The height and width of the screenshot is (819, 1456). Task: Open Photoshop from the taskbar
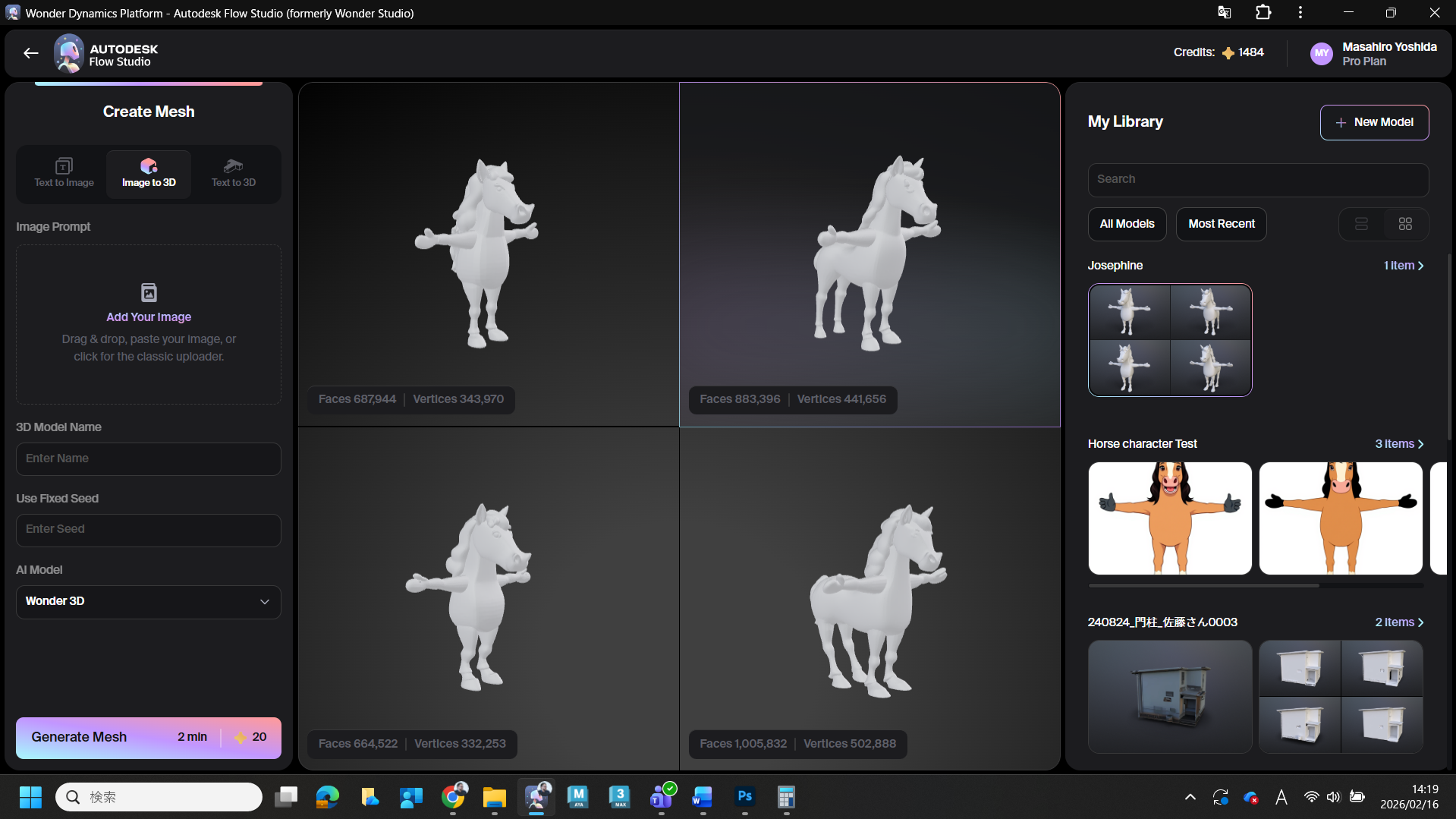744,796
